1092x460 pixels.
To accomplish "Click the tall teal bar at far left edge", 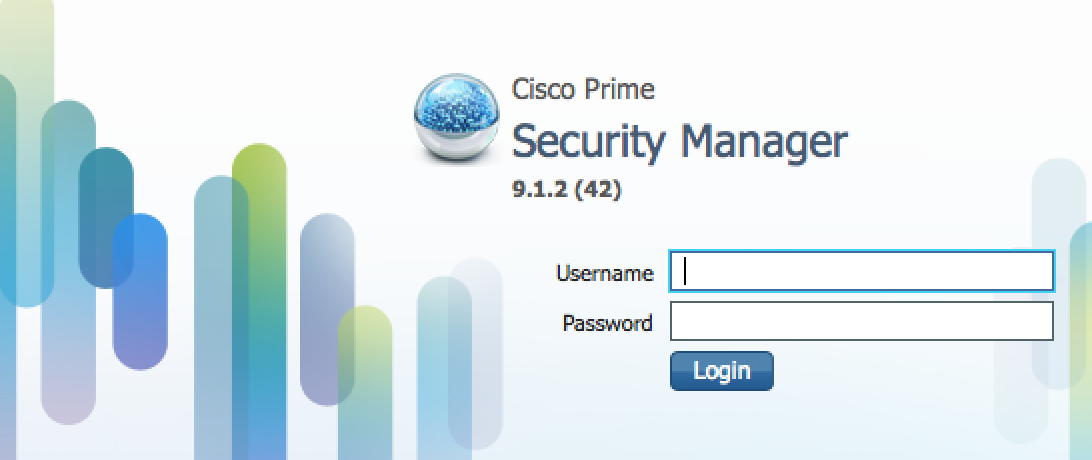I will tap(8, 200).
